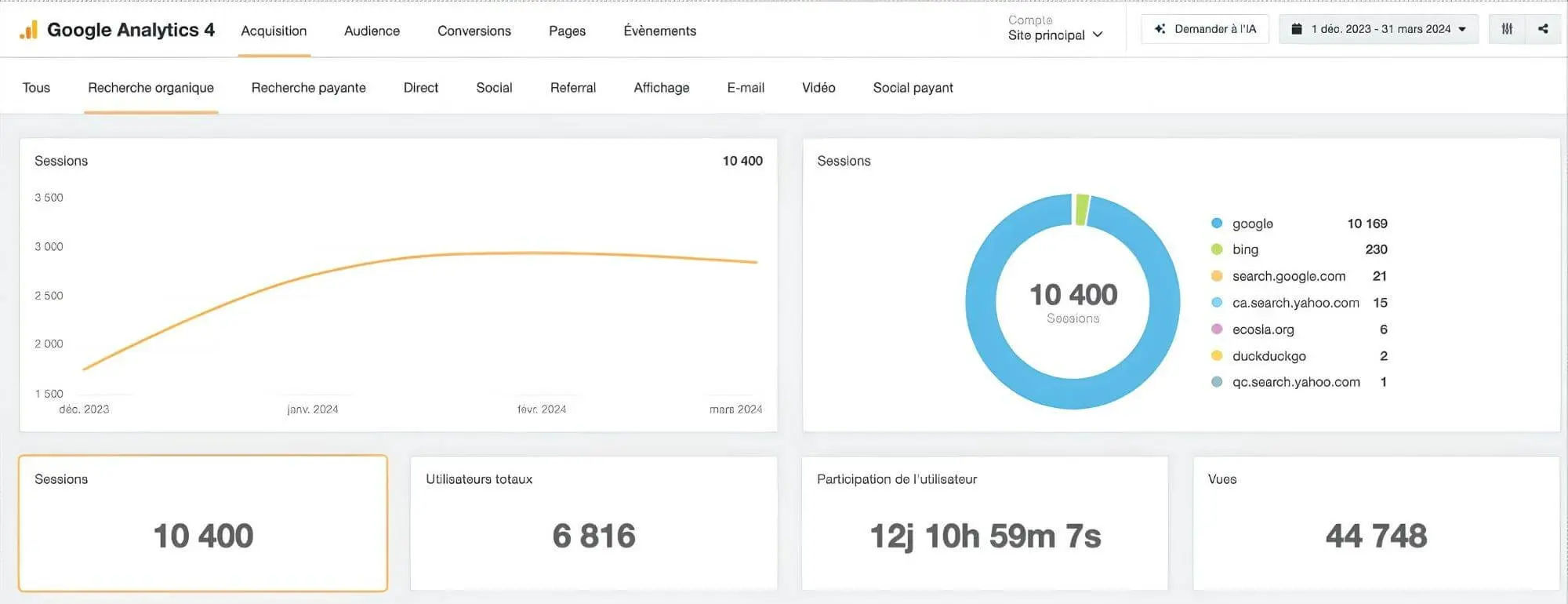Click the sparkle icon beside Demander à l'IA
The width and height of the screenshot is (1568, 604).
click(1160, 29)
